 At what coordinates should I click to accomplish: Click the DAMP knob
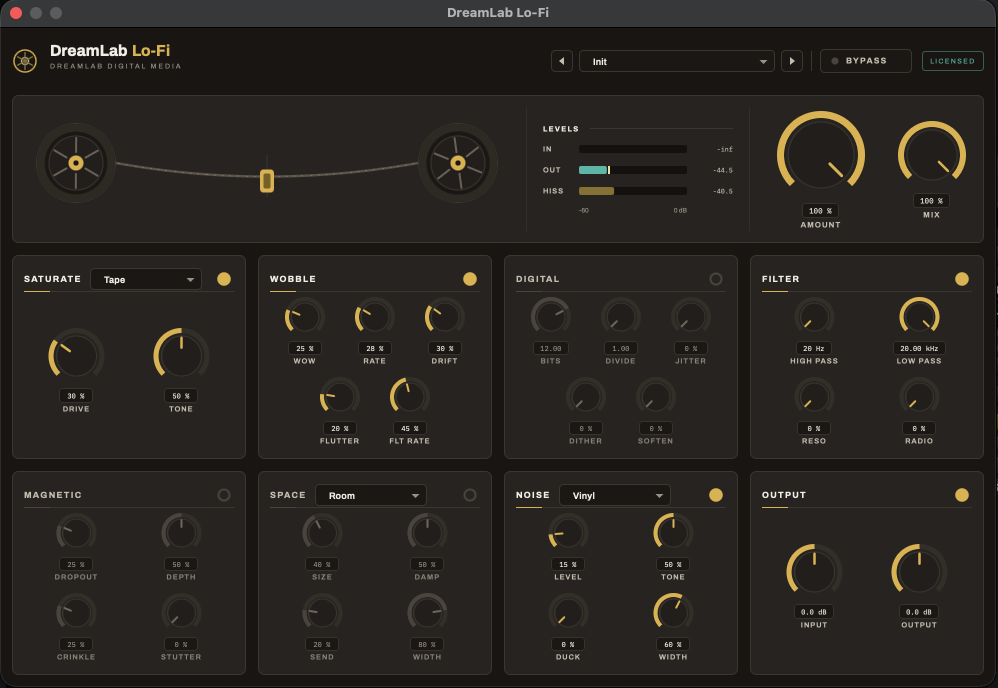427,533
